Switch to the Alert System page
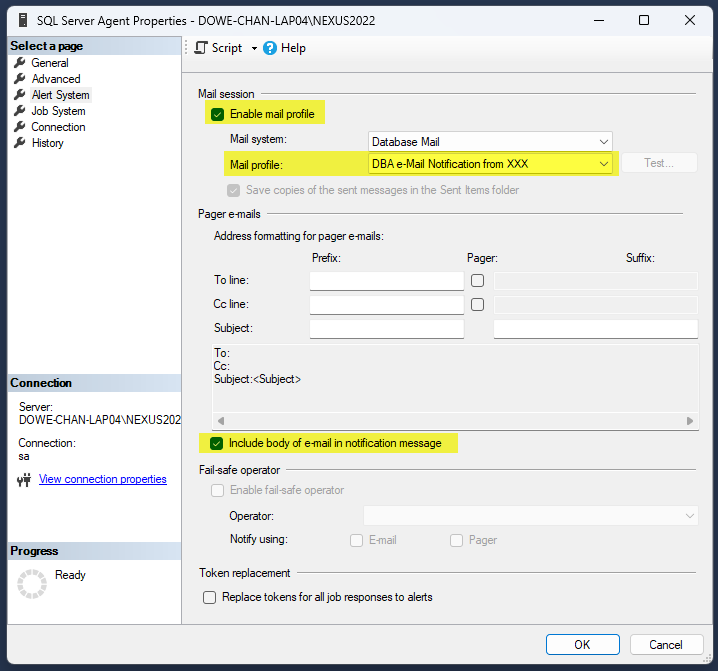 pos(60,95)
